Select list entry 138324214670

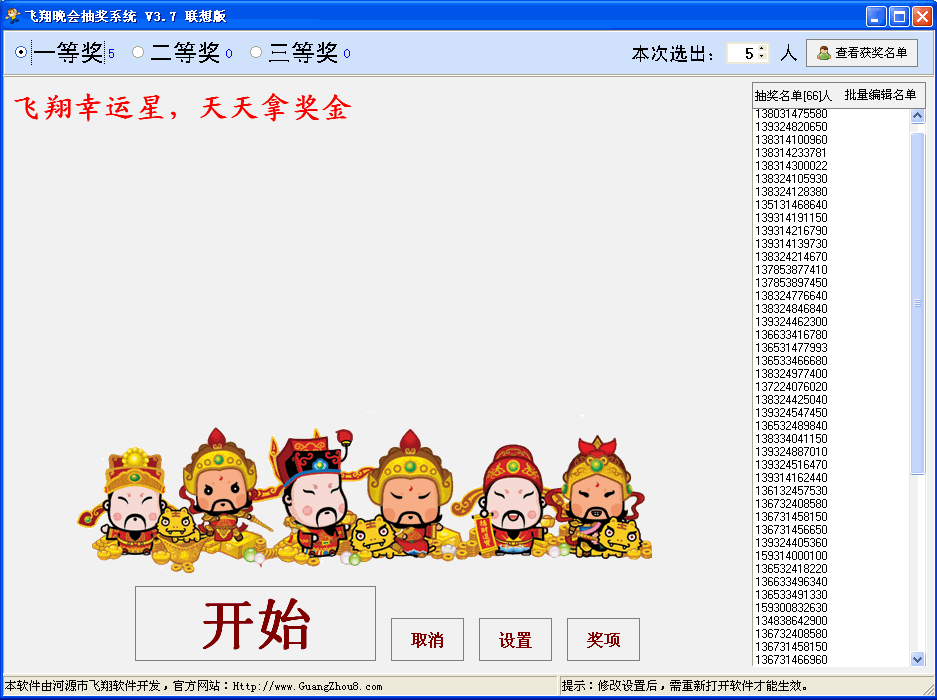(x=791, y=257)
